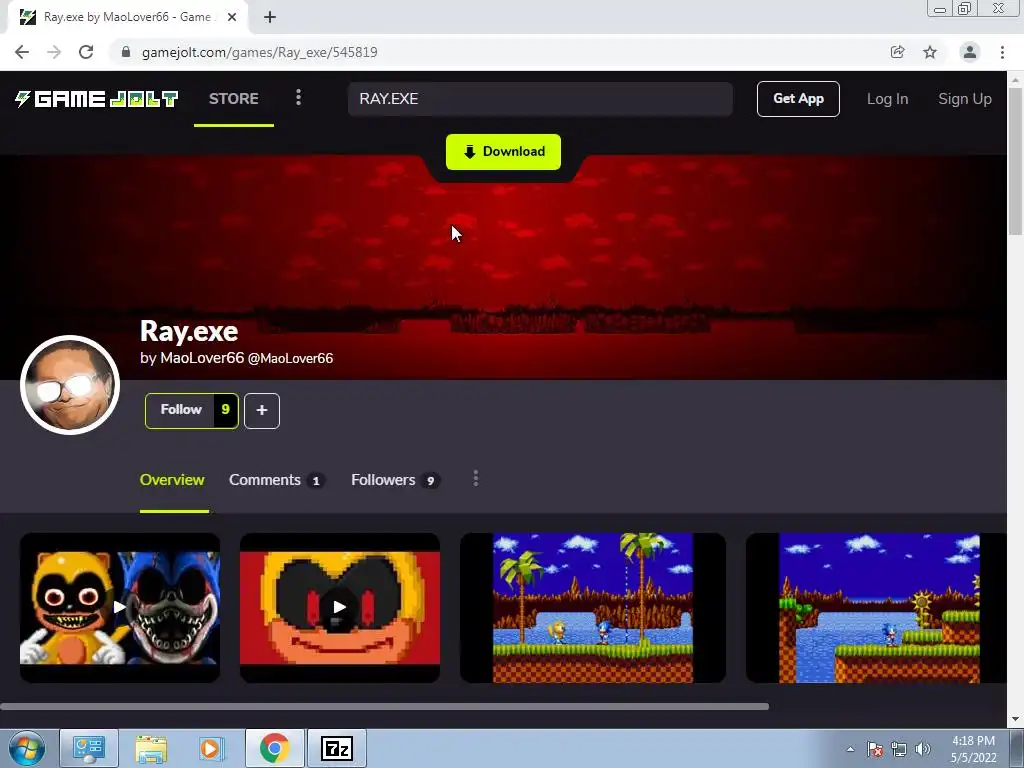
Task: Click the volume speaker tray icon
Action: (923, 749)
